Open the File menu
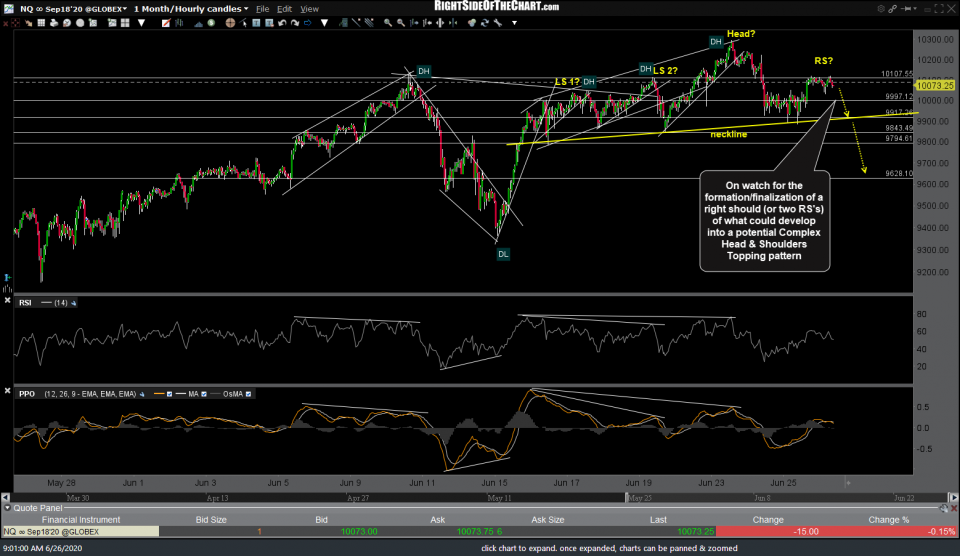The width and height of the screenshot is (960, 556). (262, 9)
